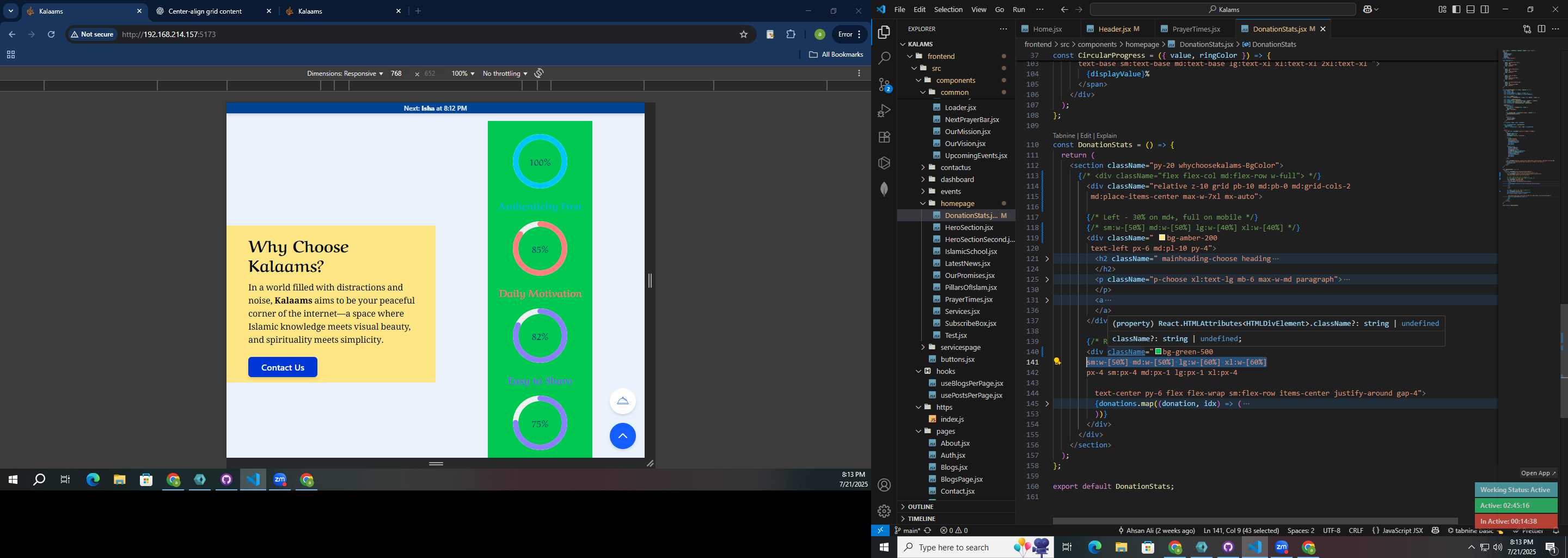Screen dimensions: 1568x558
Task: Open the Selection menu in VS Code
Action: 948,9
